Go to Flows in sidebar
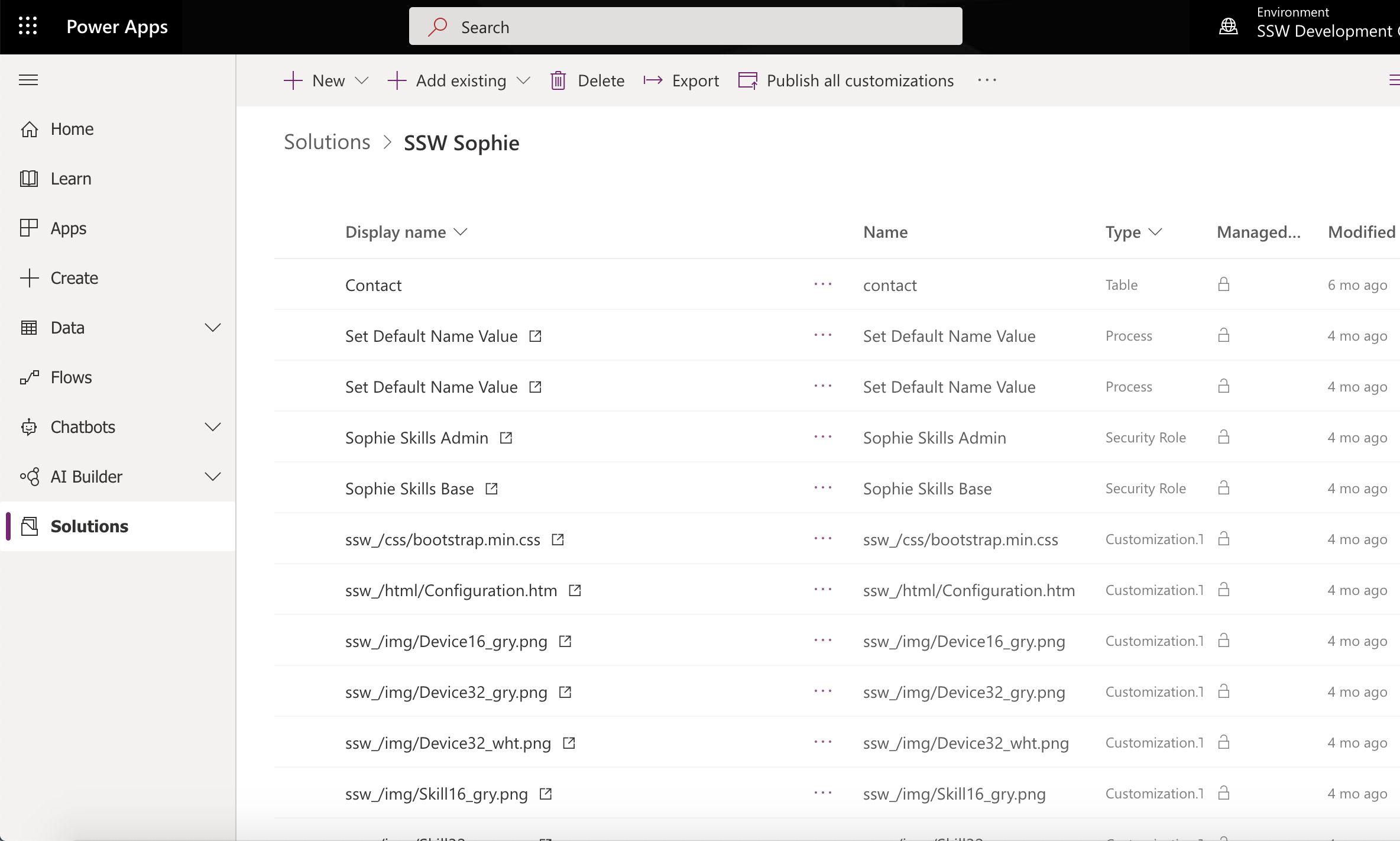The height and width of the screenshot is (841, 1400). [x=71, y=377]
